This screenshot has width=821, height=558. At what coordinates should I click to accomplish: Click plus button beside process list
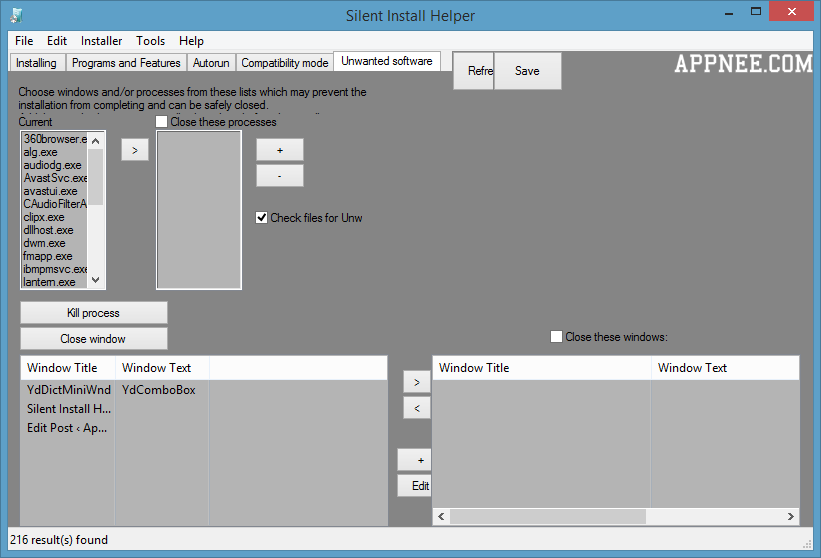pyautogui.click(x=280, y=150)
